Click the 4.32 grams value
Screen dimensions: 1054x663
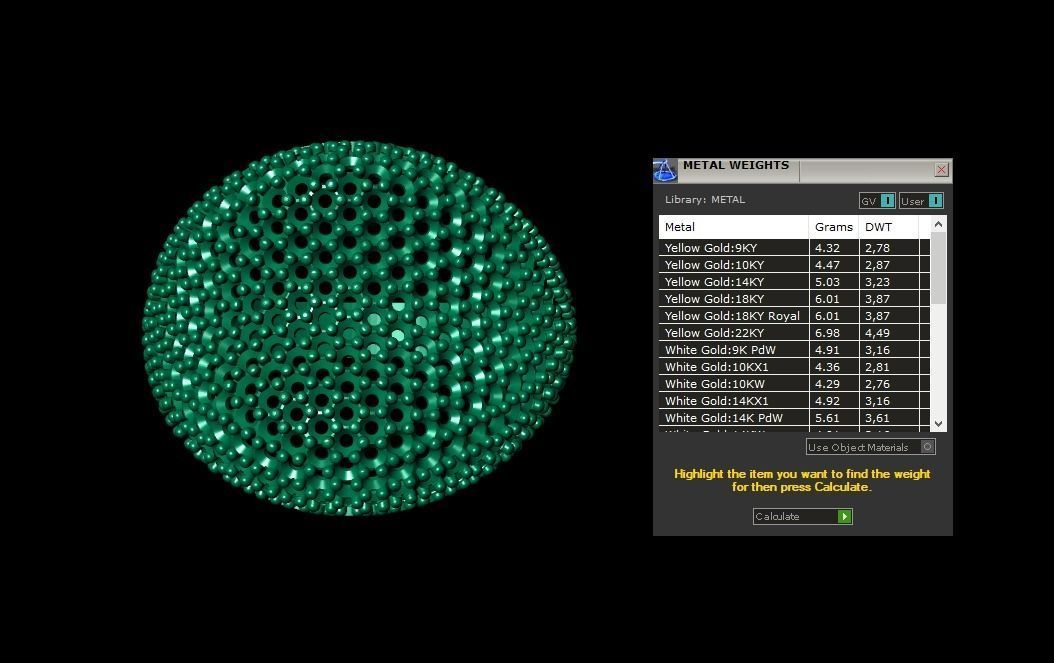coord(827,247)
